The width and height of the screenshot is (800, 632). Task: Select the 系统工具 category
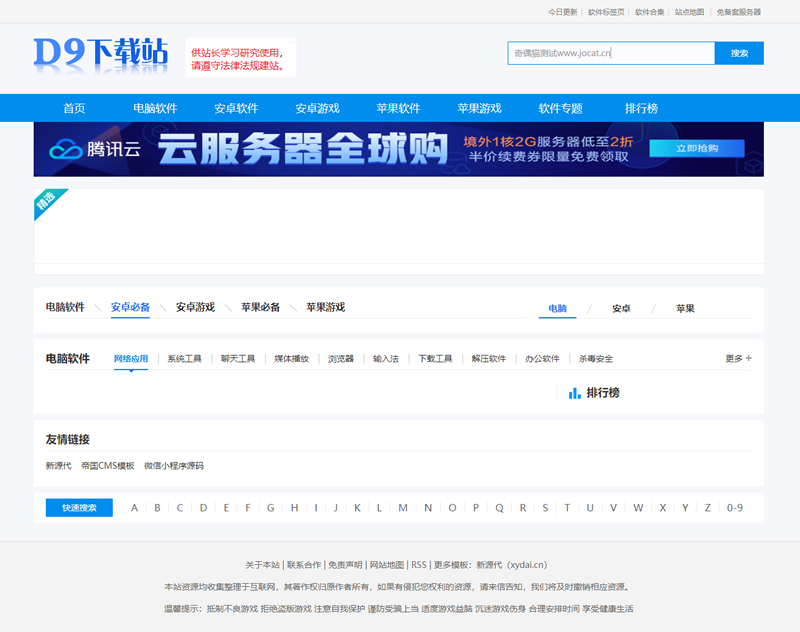(186, 357)
